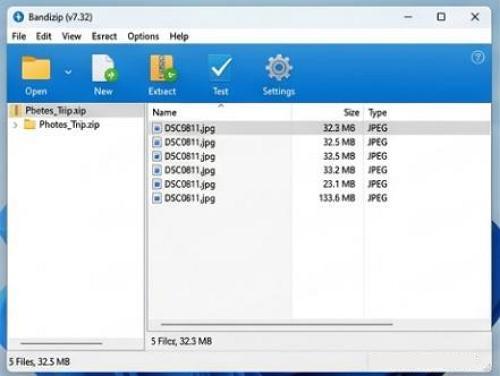Click the 32.5 MB size cell in file list
The height and width of the screenshot is (376, 500).
coord(339,142)
